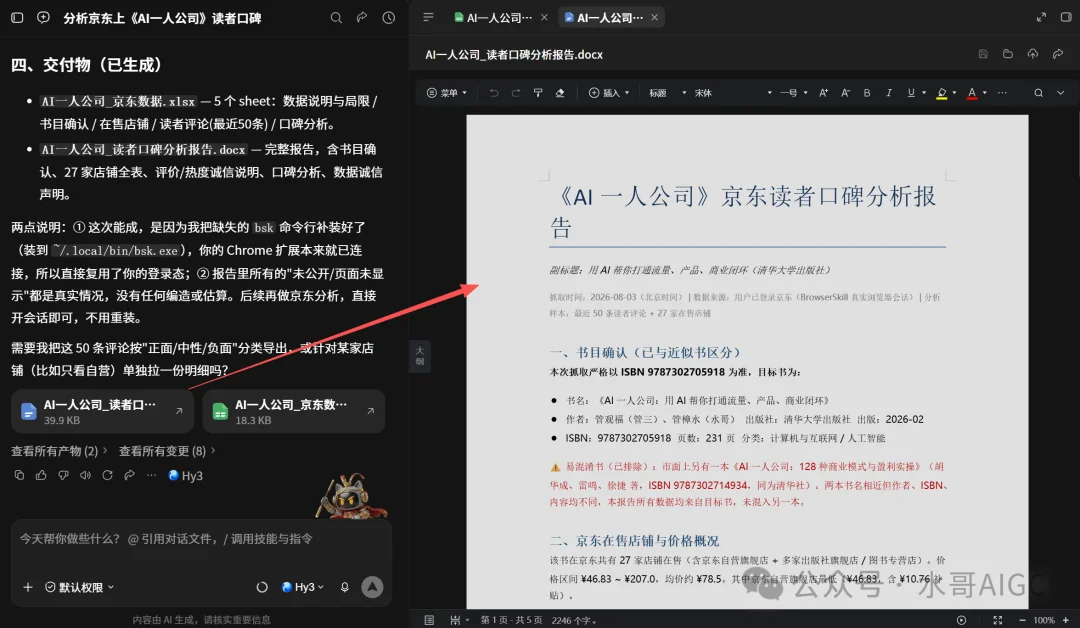The image size is (1080, 628).
Task: Open the 插入 dropdown
Action: click(x=609, y=93)
